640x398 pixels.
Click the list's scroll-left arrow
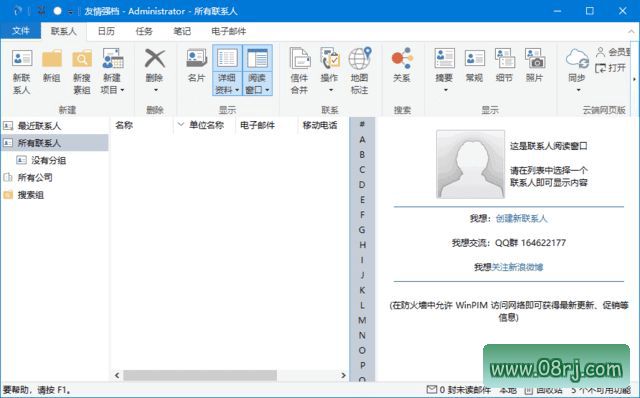(x=117, y=375)
